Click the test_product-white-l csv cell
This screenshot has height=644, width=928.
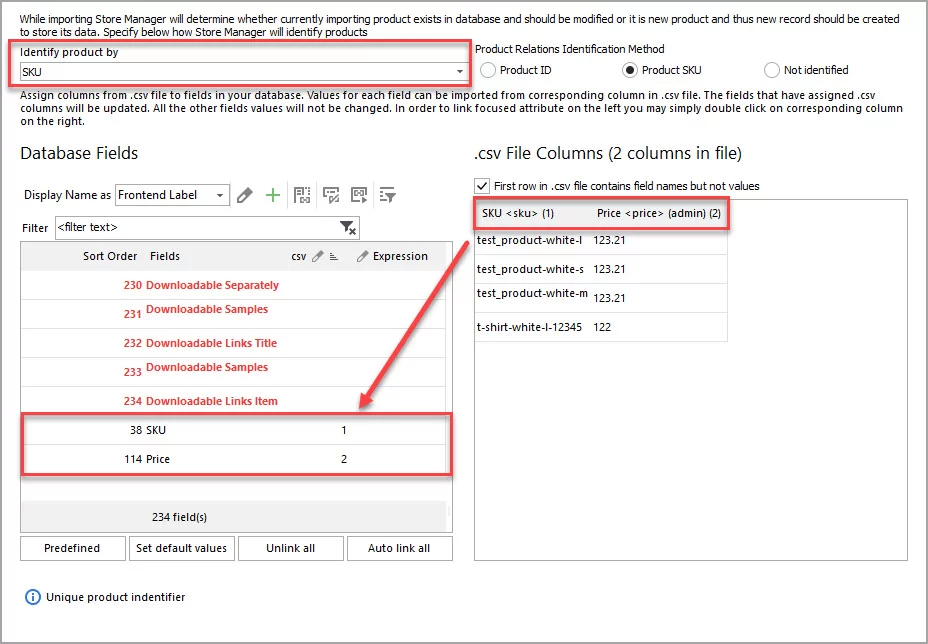tap(529, 240)
